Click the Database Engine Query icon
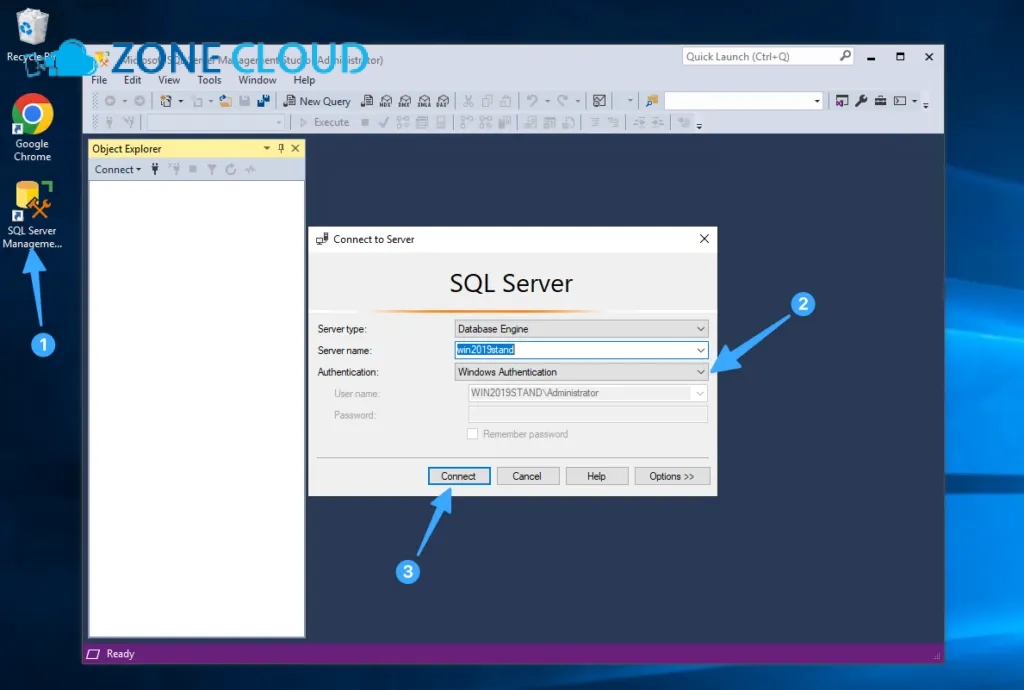The image size is (1024, 690). pyautogui.click(x=367, y=101)
